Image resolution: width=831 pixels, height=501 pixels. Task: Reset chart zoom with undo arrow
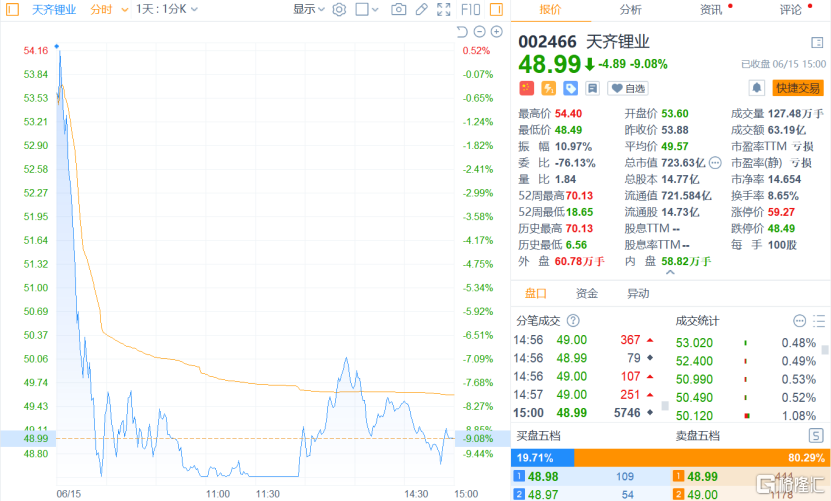click(x=462, y=32)
